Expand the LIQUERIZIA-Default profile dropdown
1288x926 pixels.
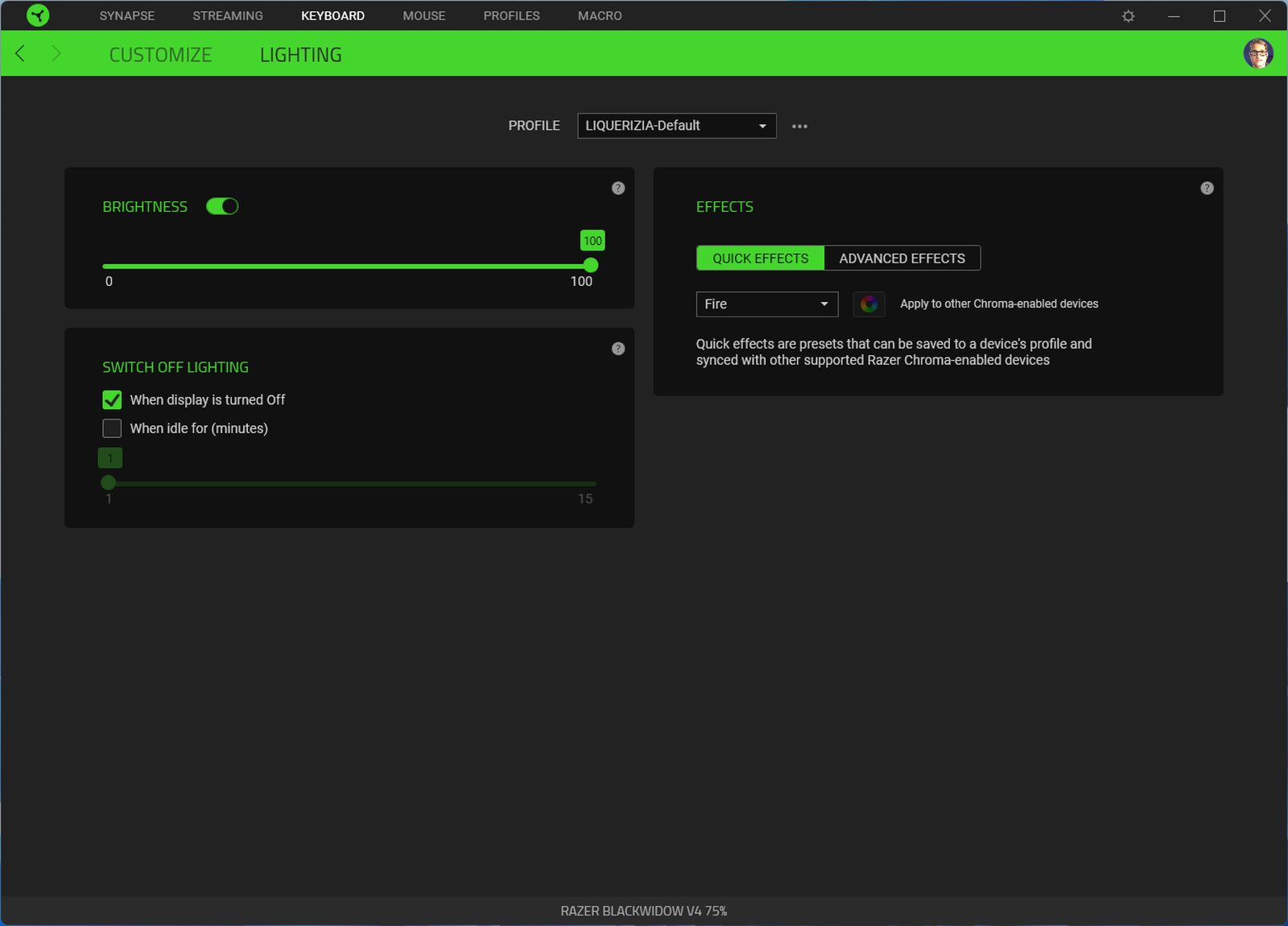pyautogui.click(x=677, y=126)
